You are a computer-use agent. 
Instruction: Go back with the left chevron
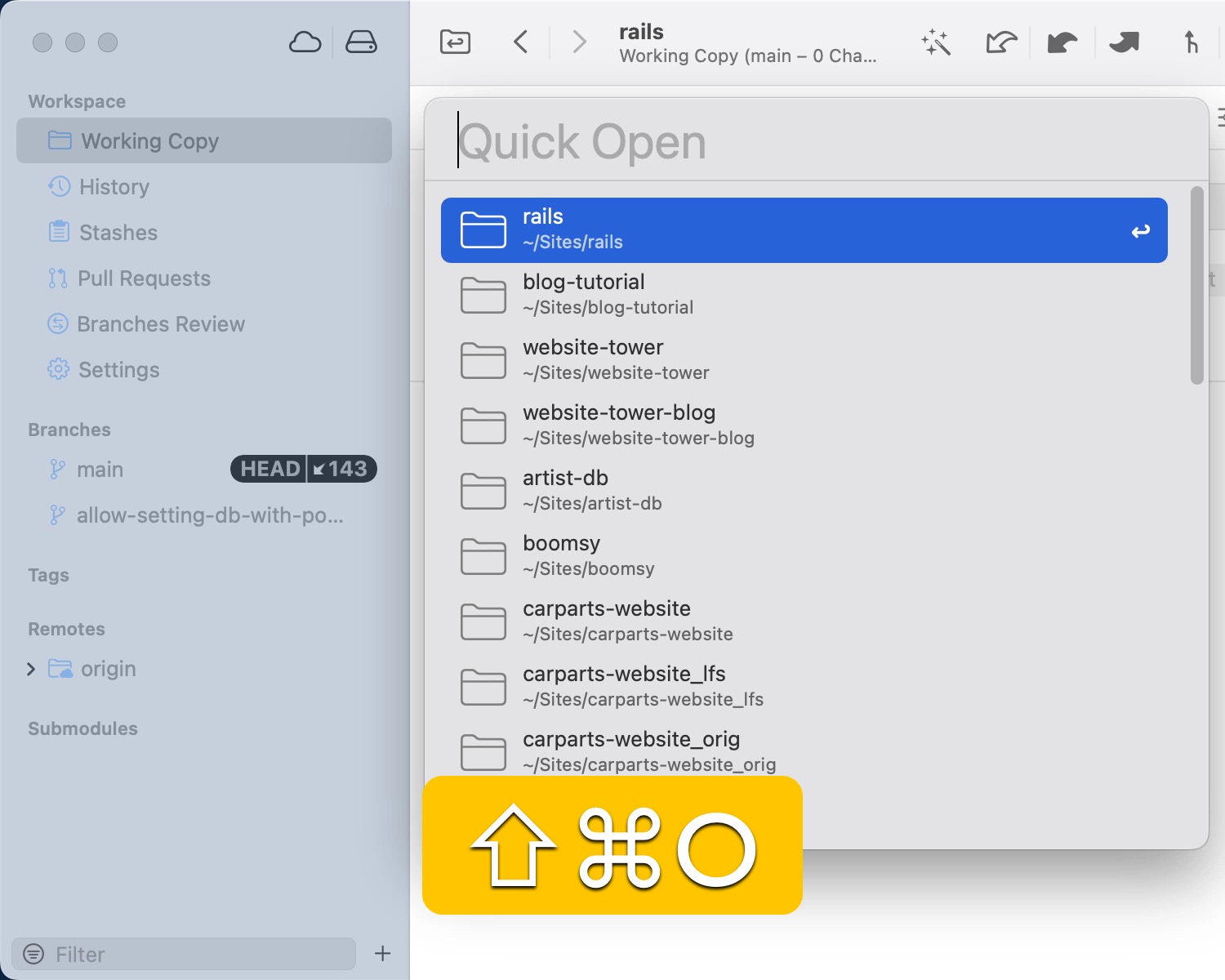pos(521,42)
